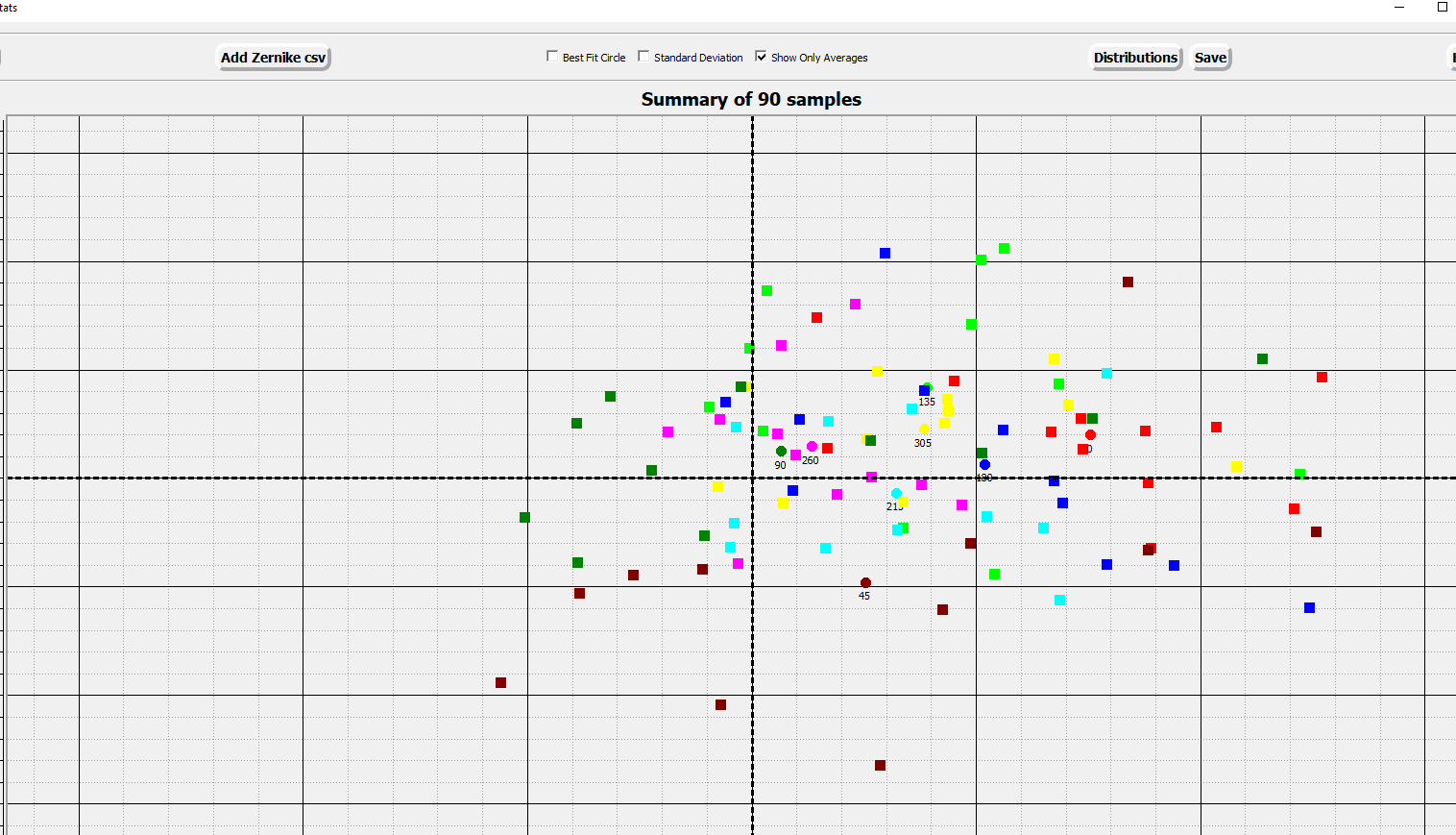Uncheck the Show Only Averages checkbox
The image size is (1456, 835).
[x=762, y=57]
